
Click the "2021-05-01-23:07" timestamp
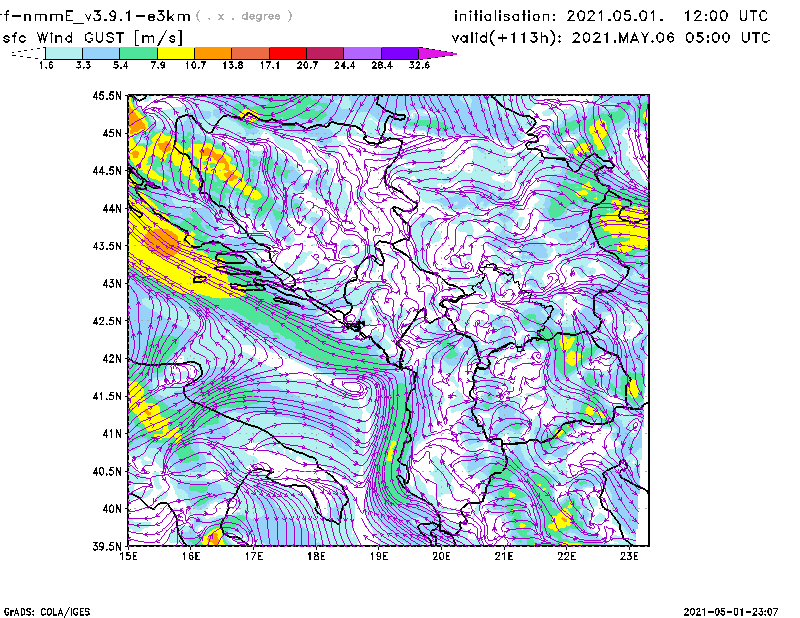pyautogui.click(x=731, y=612)
